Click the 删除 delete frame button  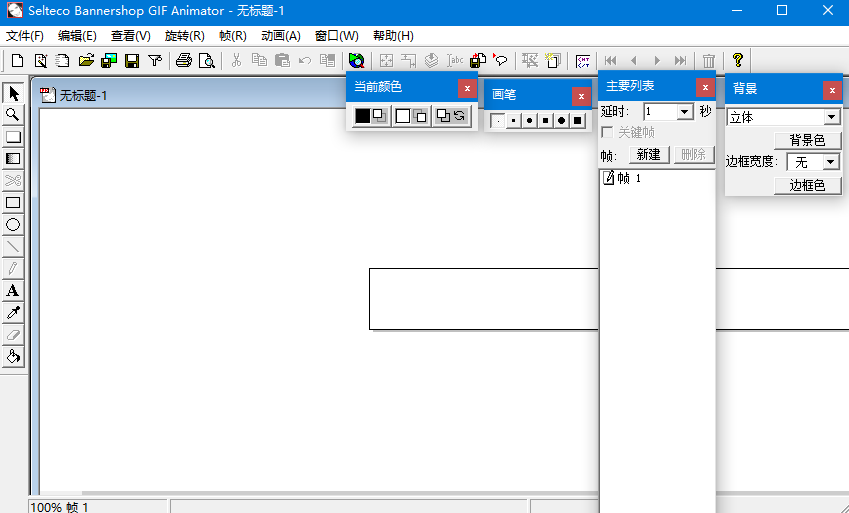pos(694,155)
